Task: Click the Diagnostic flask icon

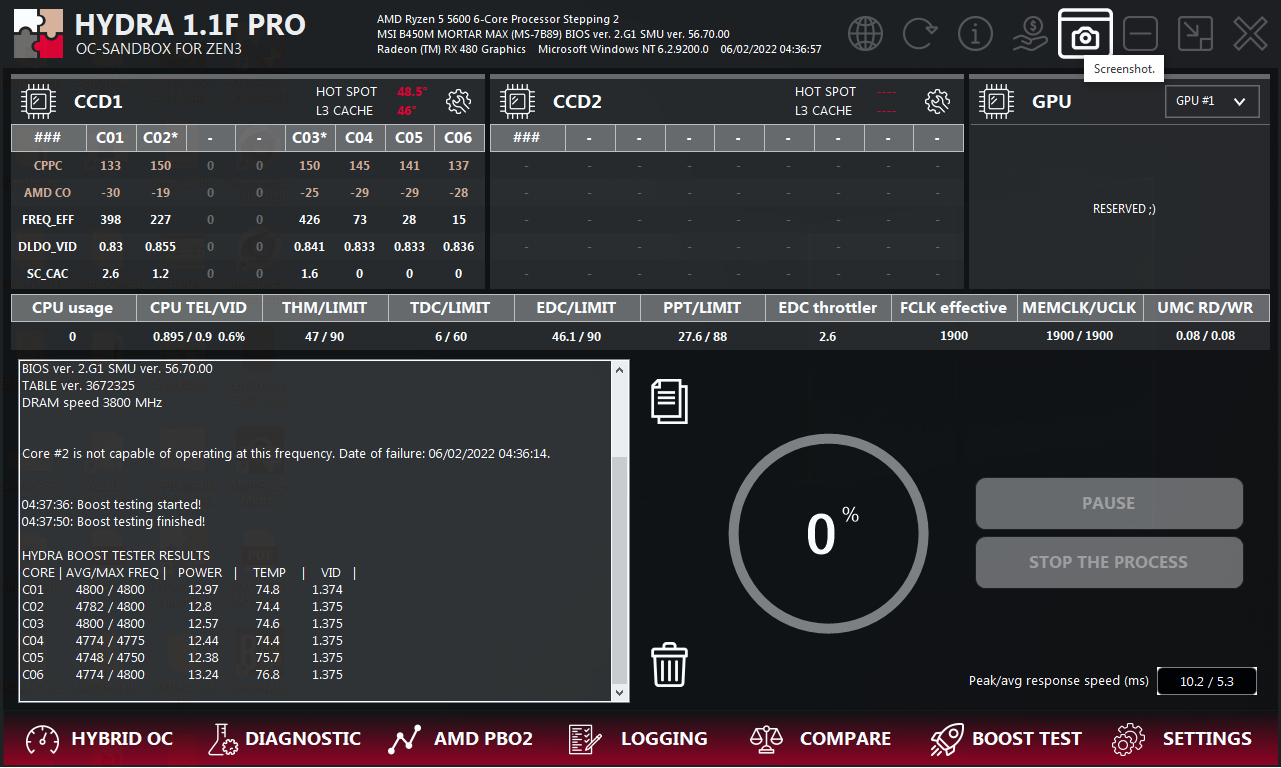Action: tap(222, 739)
